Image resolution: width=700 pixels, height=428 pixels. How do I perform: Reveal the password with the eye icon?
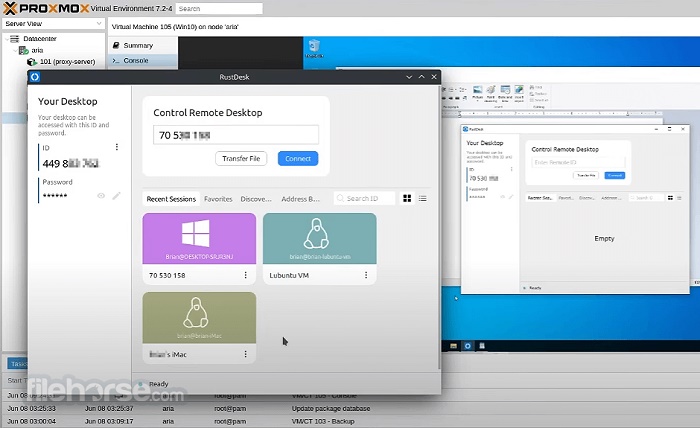coord(101,196)
